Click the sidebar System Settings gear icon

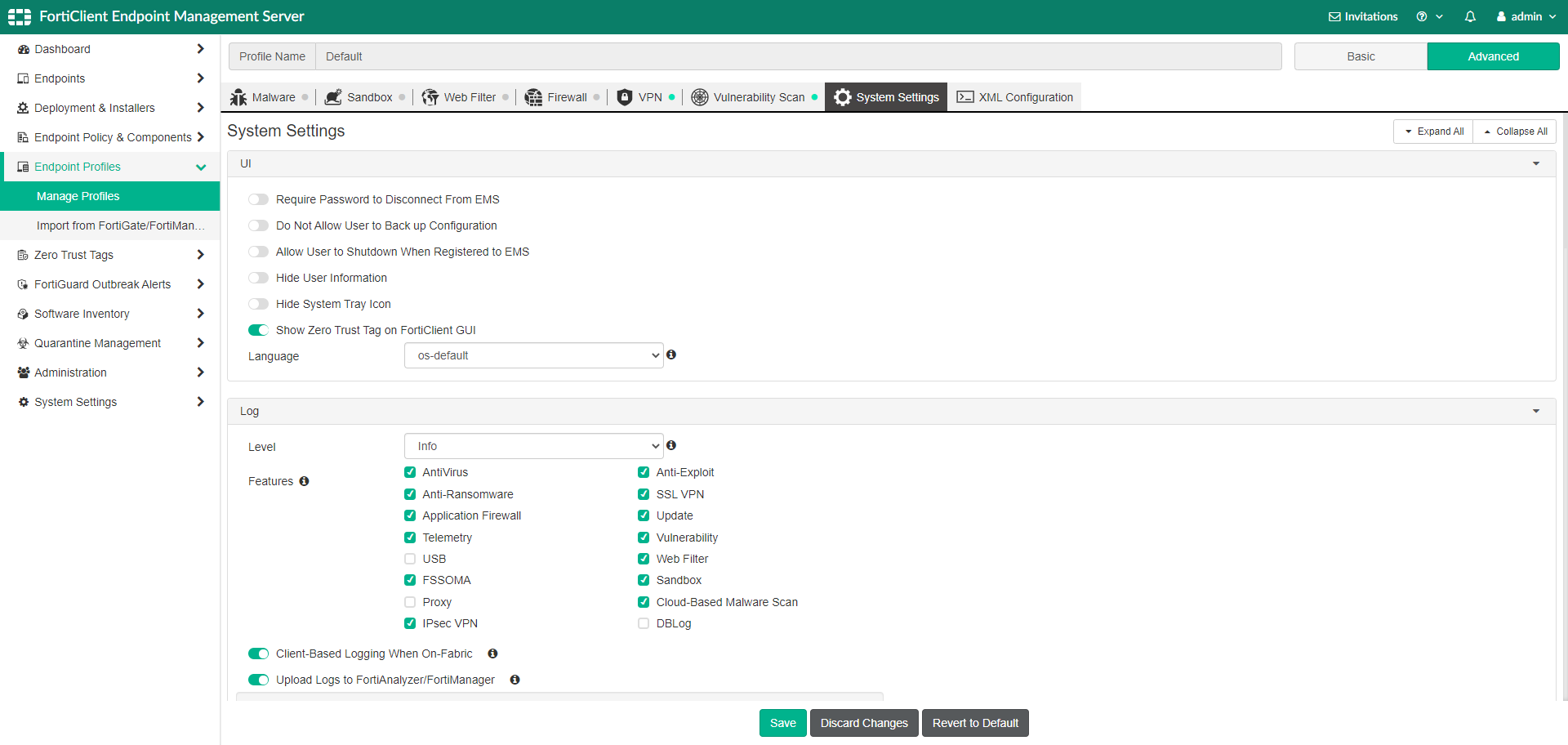point(23,402)
